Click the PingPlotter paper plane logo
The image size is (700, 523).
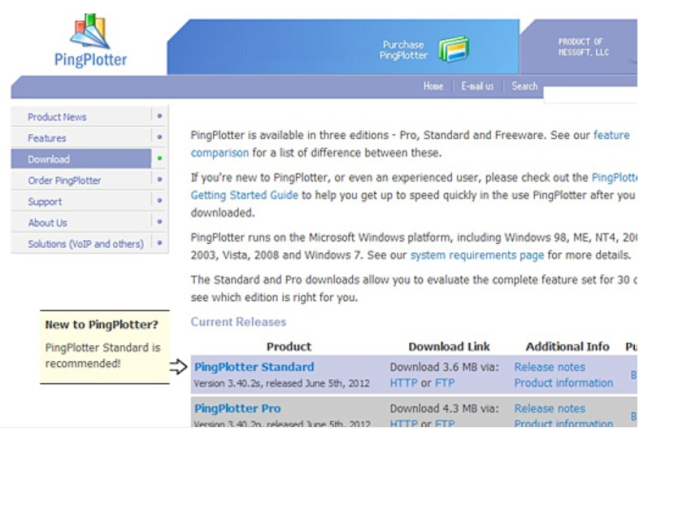[90, 31]
